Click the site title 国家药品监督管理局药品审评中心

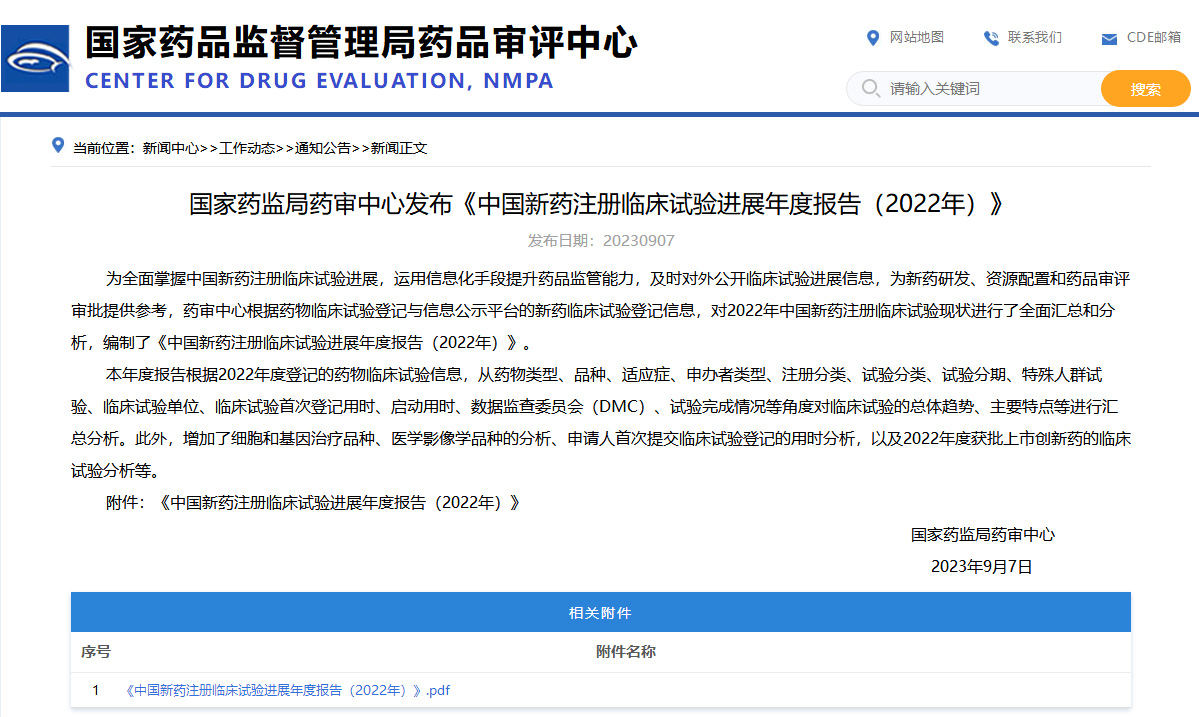[x=361, y=42]
